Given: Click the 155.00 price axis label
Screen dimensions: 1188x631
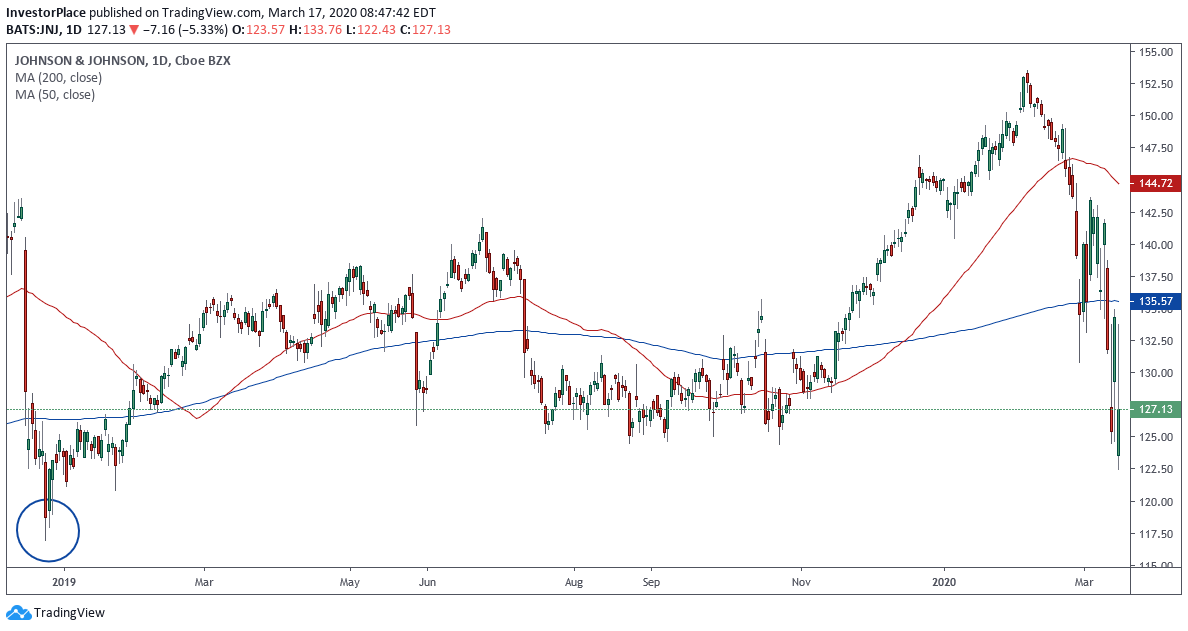Looking at the screenshot, I should (x=1156, y=52).
